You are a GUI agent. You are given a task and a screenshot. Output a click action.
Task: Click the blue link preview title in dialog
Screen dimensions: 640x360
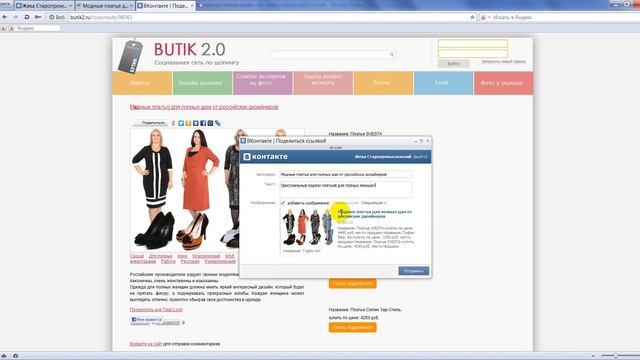tap(375, 214)
